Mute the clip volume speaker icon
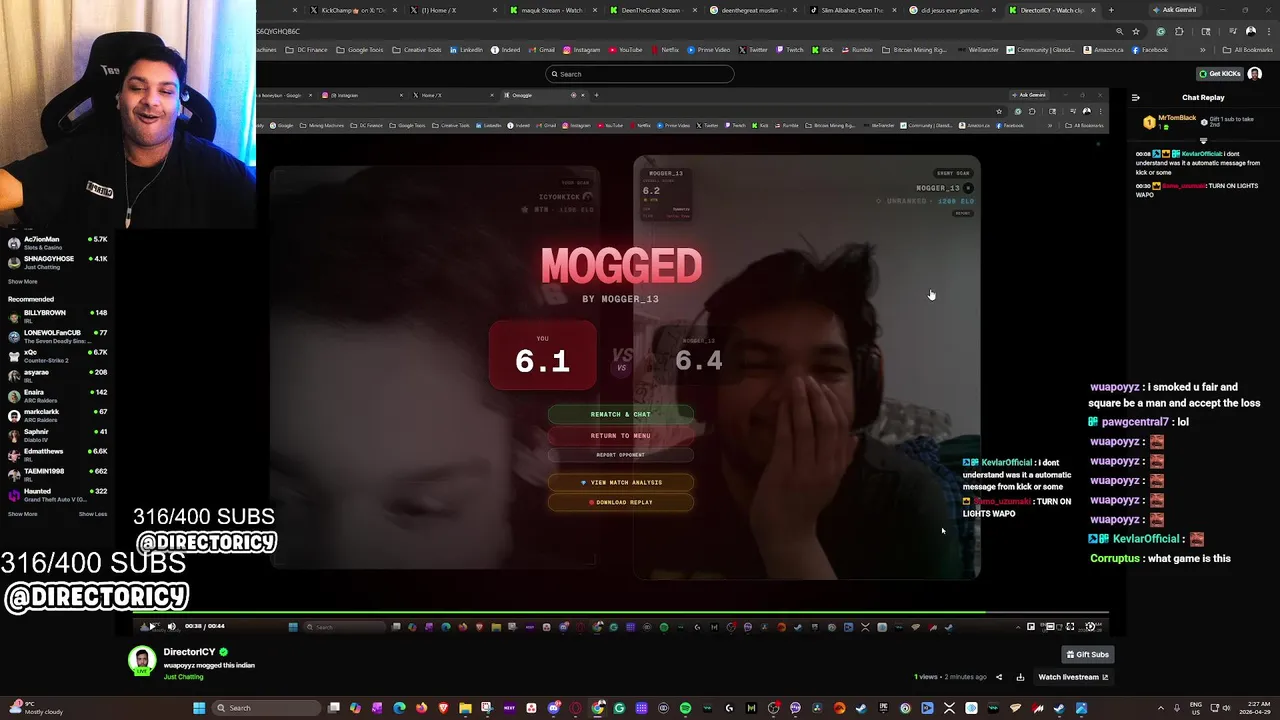Image resolution: width=1280 pixels, height=720 pixels. point(172,627)
